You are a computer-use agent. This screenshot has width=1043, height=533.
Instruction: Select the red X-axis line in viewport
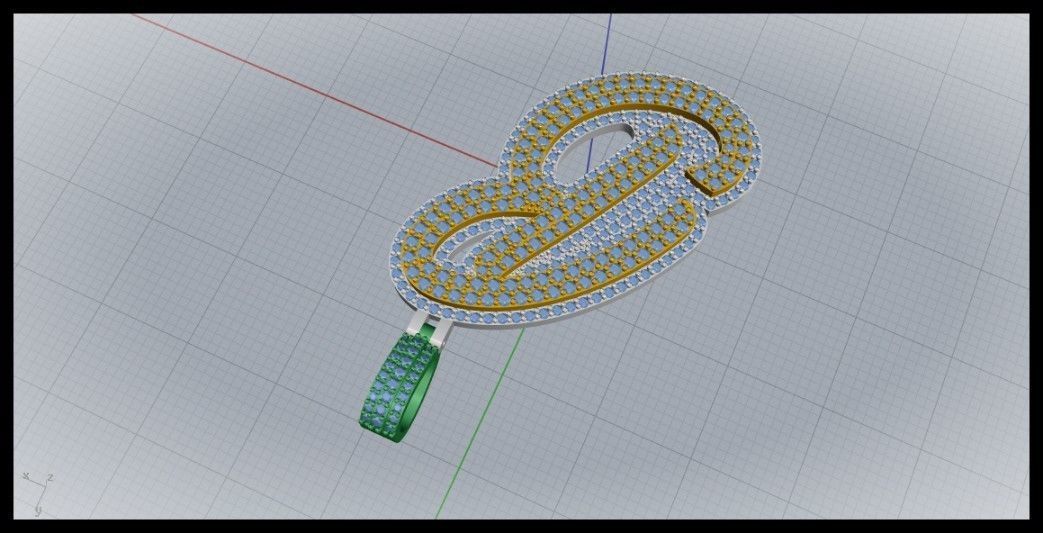click(x=313, y=90)
